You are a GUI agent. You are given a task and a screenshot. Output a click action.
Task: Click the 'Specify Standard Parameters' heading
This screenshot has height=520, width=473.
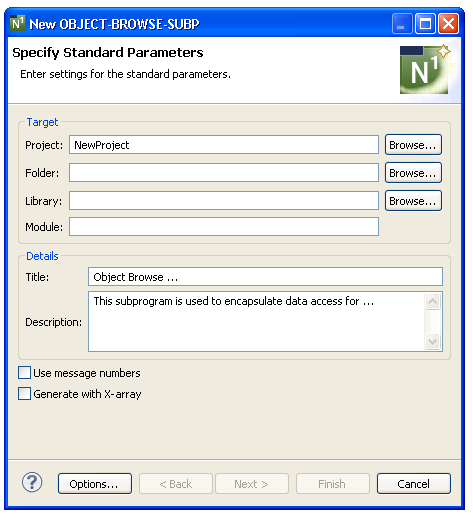point(108,53)
